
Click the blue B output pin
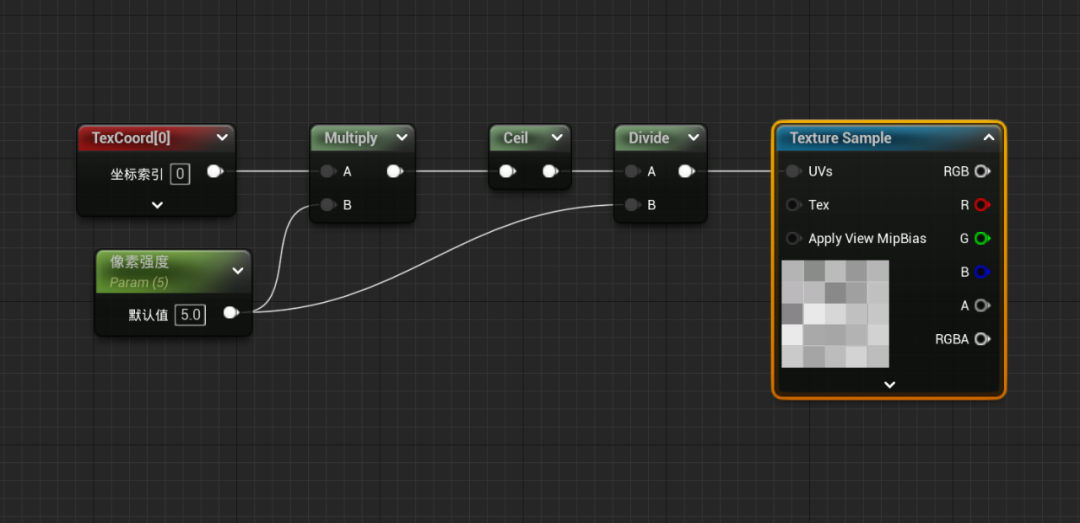point(982,272)
